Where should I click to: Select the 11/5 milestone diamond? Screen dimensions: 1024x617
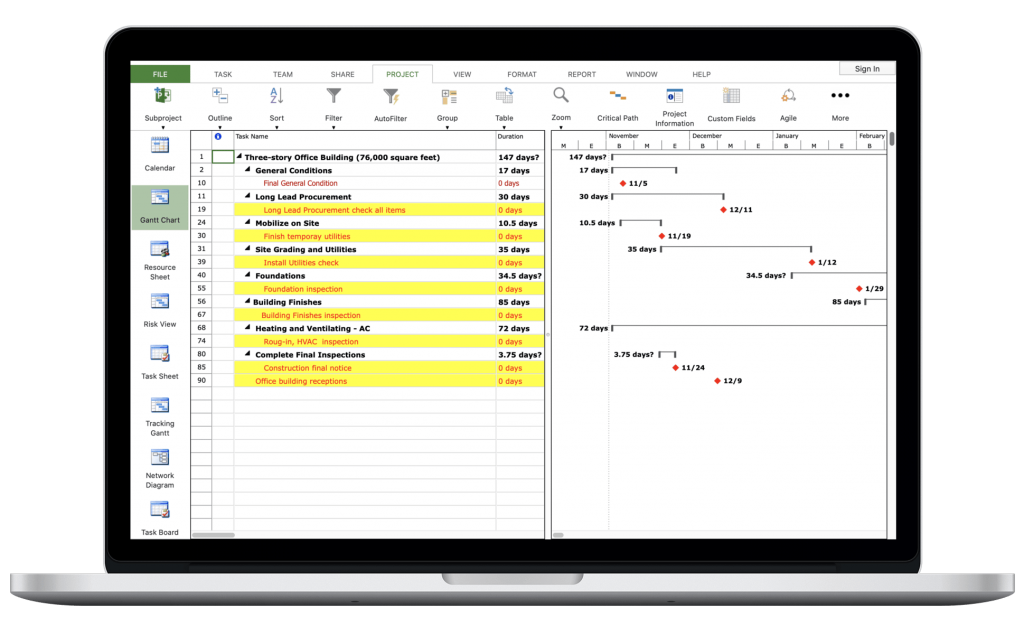coord(624,183)
